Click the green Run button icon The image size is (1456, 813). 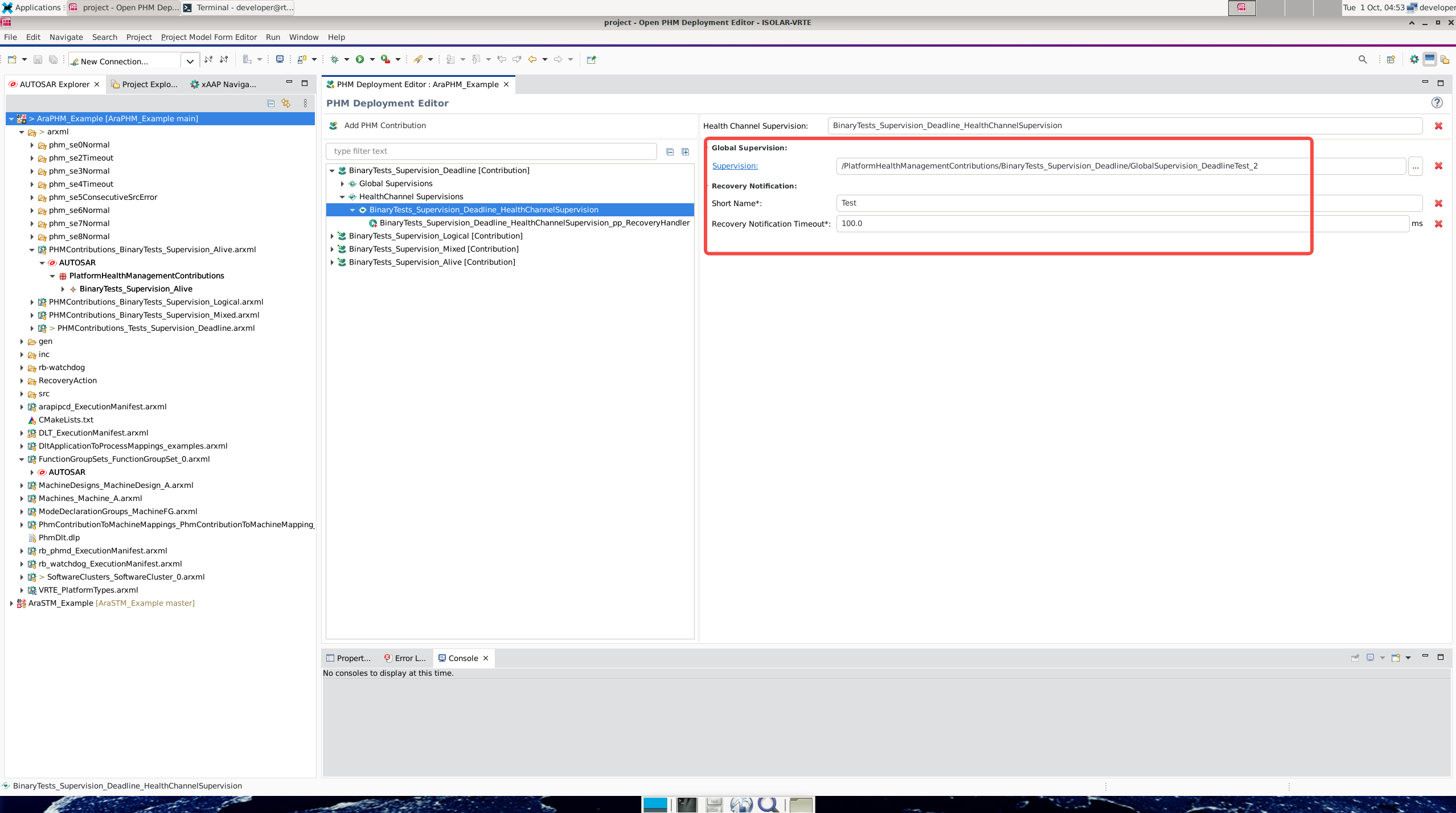[360, 59]
